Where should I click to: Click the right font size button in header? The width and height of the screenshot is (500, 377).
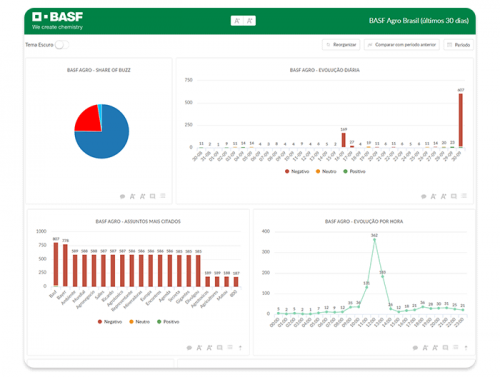(x=249, y=21)
